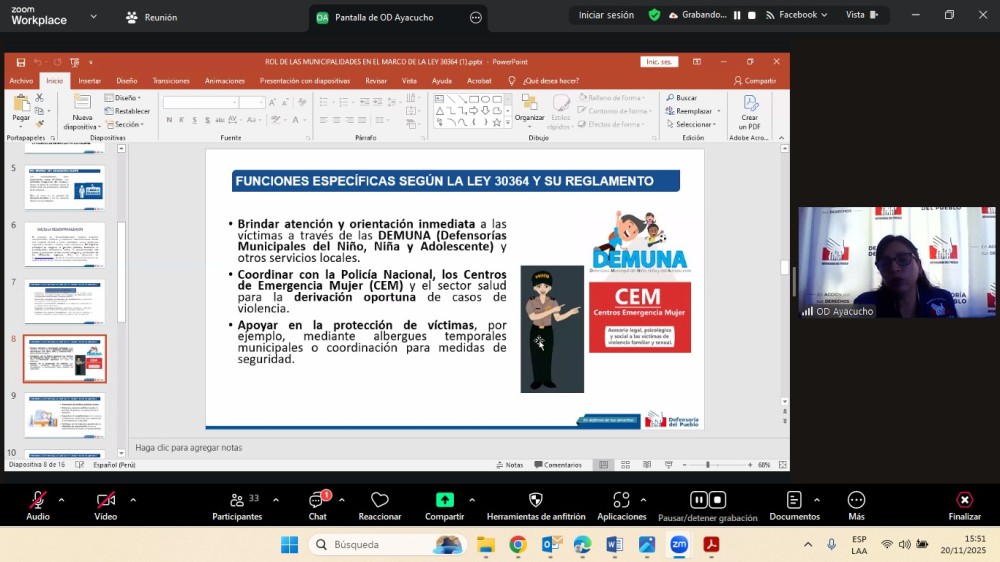Click the red Finalizar button

pyautogui.click(x=964, y=501)
